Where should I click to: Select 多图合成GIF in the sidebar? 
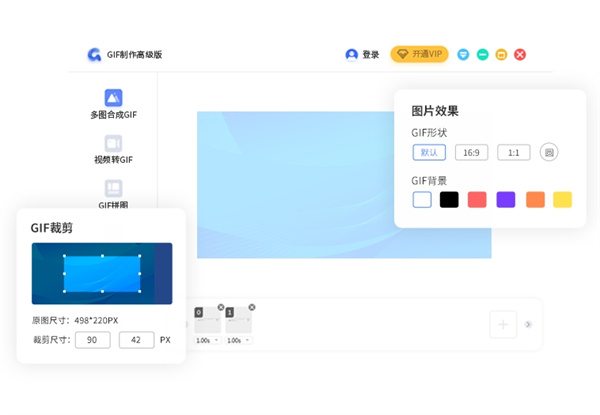pyautogui.click(x=113, y=104)
